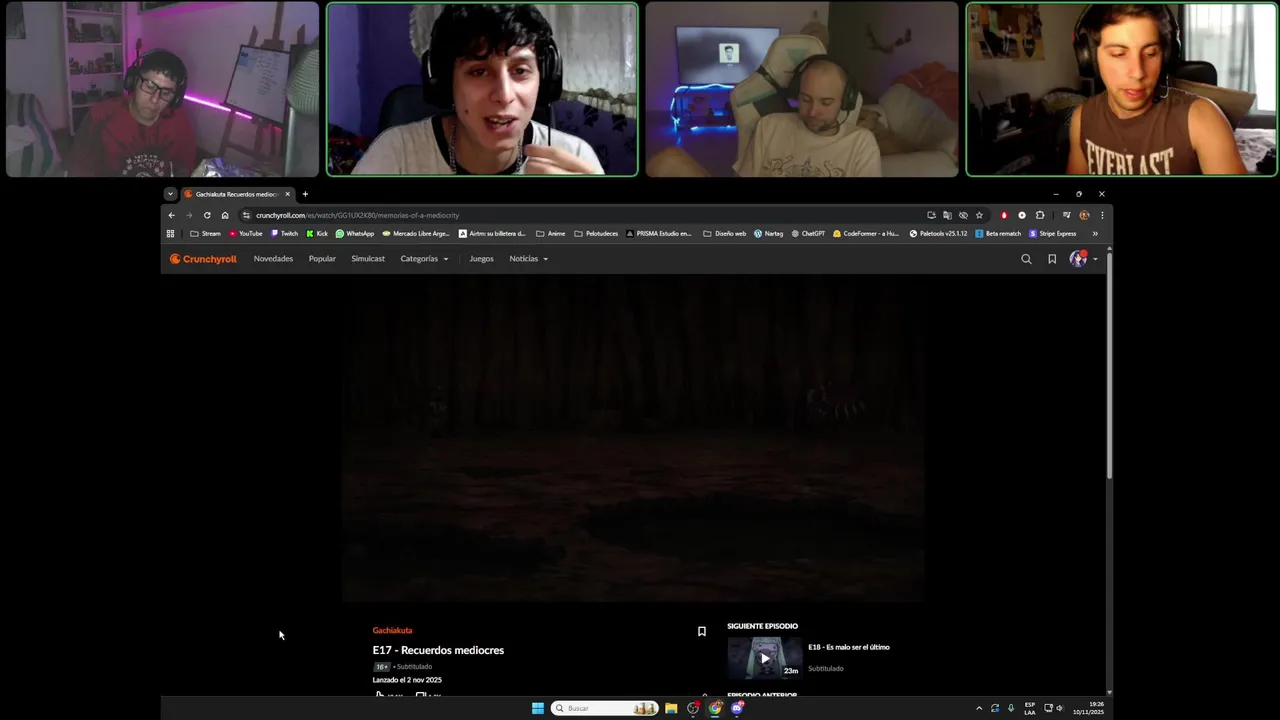1280x720 pixels.
Task: Click the Windows taskbar Buscar search box
Action: tap(605, 708)
